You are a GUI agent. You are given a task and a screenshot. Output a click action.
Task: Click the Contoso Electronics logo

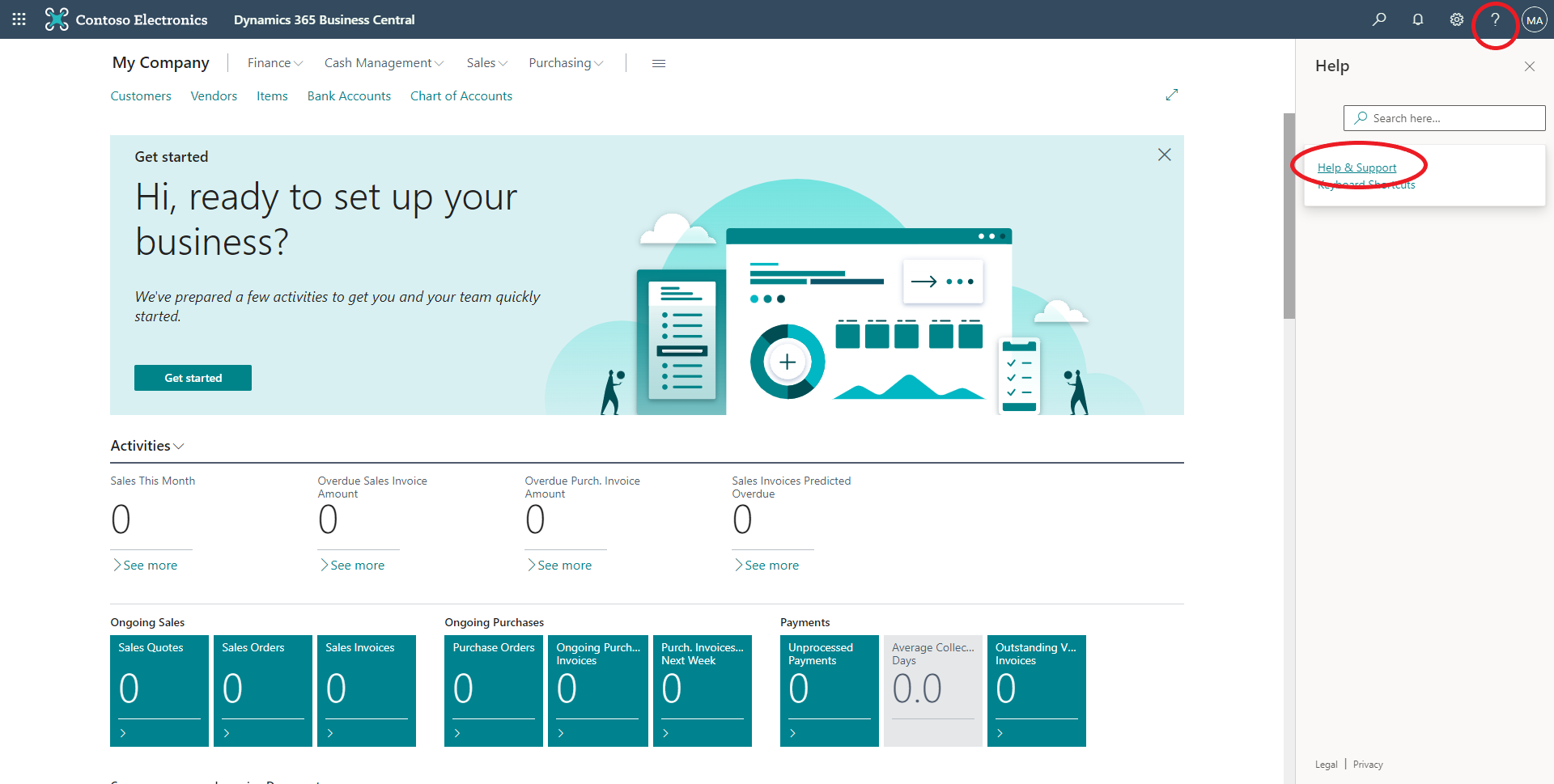56,19
